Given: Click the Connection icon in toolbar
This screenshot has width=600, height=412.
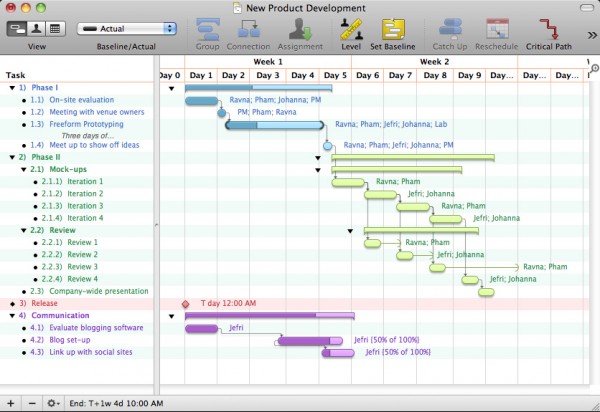Looking at the screenshot, I should (x=248, y=29).
